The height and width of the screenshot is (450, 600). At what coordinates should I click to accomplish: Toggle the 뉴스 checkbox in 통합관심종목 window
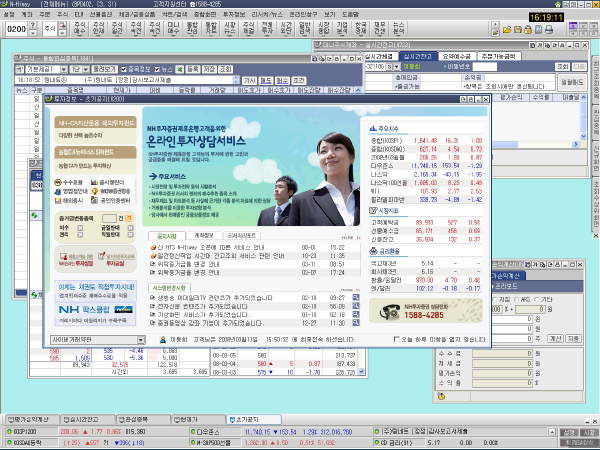coord(157,69)
